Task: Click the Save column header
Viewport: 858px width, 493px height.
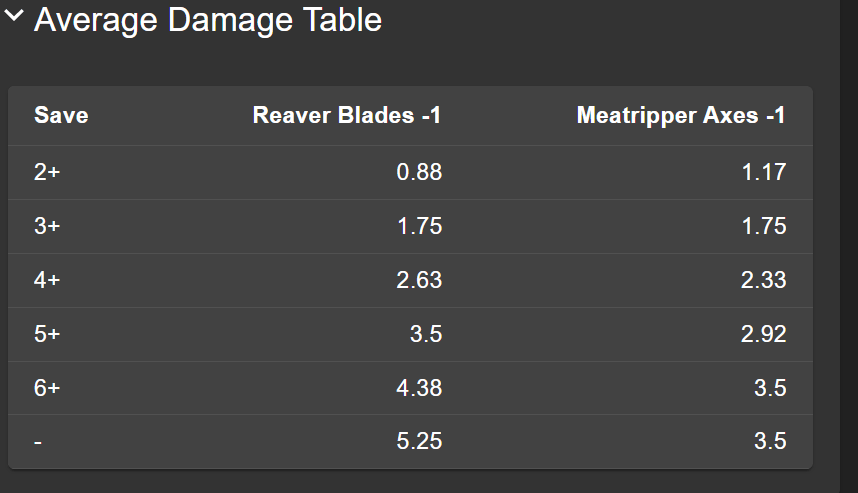Action: 61,116
